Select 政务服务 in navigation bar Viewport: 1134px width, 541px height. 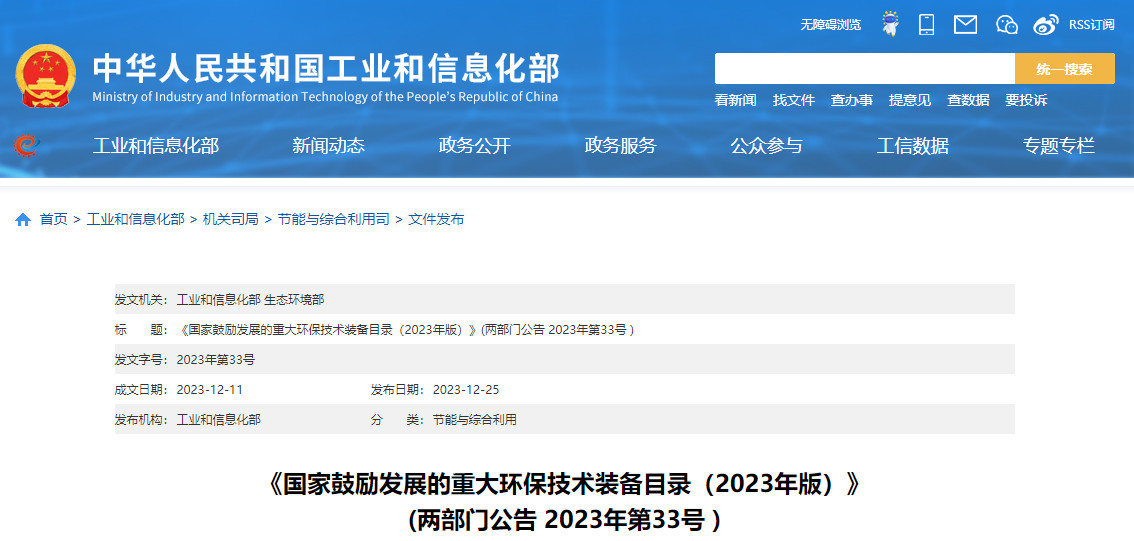(x=620, y=146)
